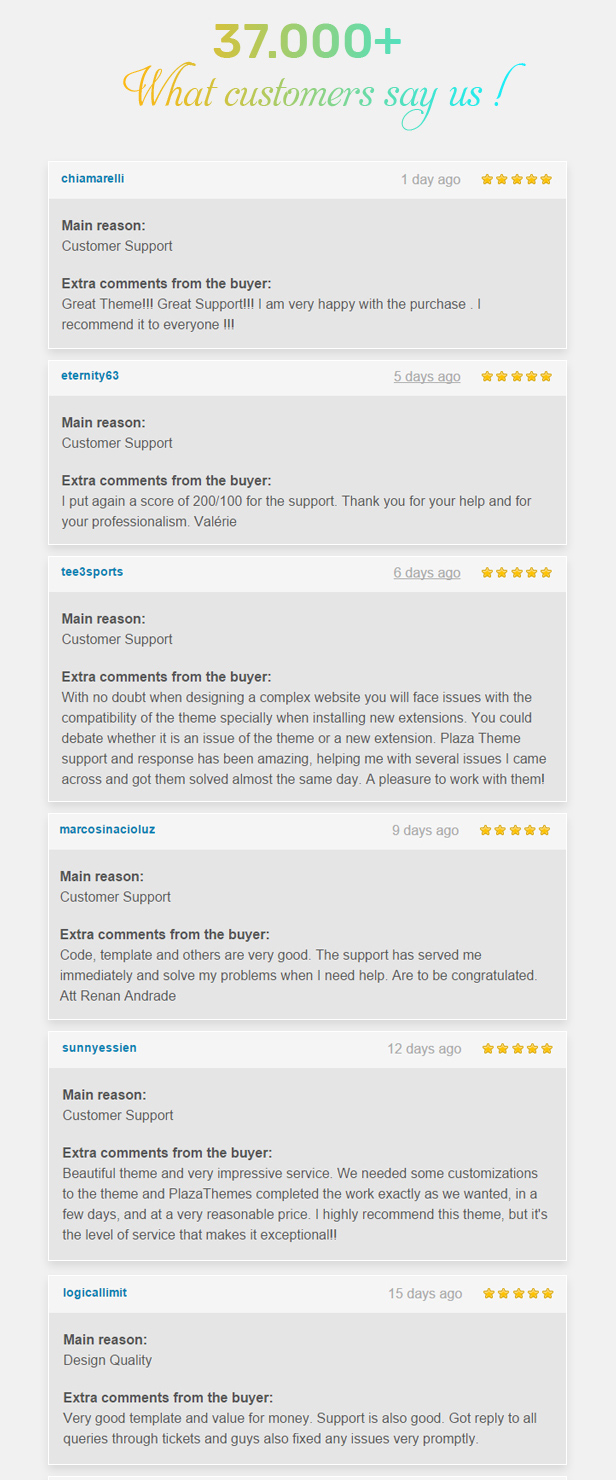The height and width of the screenshot is (1480, 616).
Task: Click the "9 days ago" timestamp
Action: 425,830
